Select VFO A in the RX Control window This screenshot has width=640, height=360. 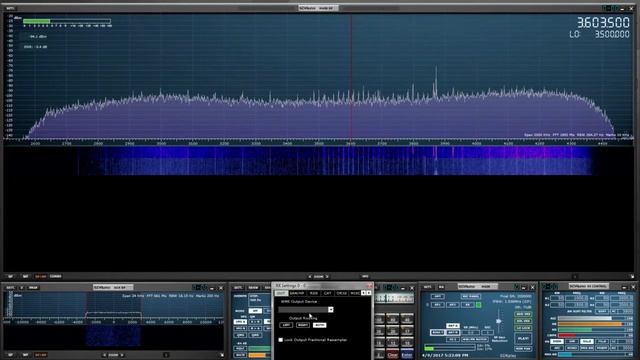point(240,322)
